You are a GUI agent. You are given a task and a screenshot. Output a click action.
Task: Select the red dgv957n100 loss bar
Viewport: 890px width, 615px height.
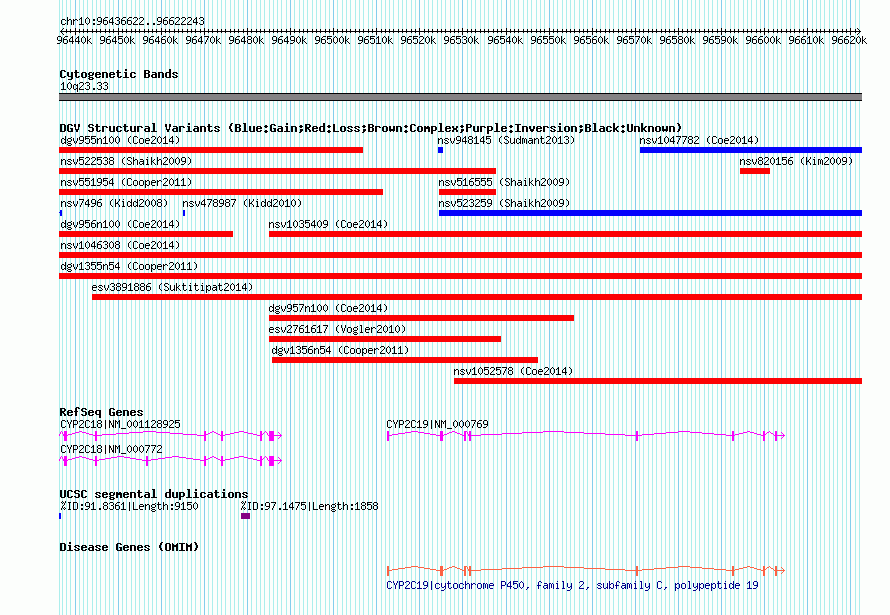pyautogui.click(x=421, y=318)
